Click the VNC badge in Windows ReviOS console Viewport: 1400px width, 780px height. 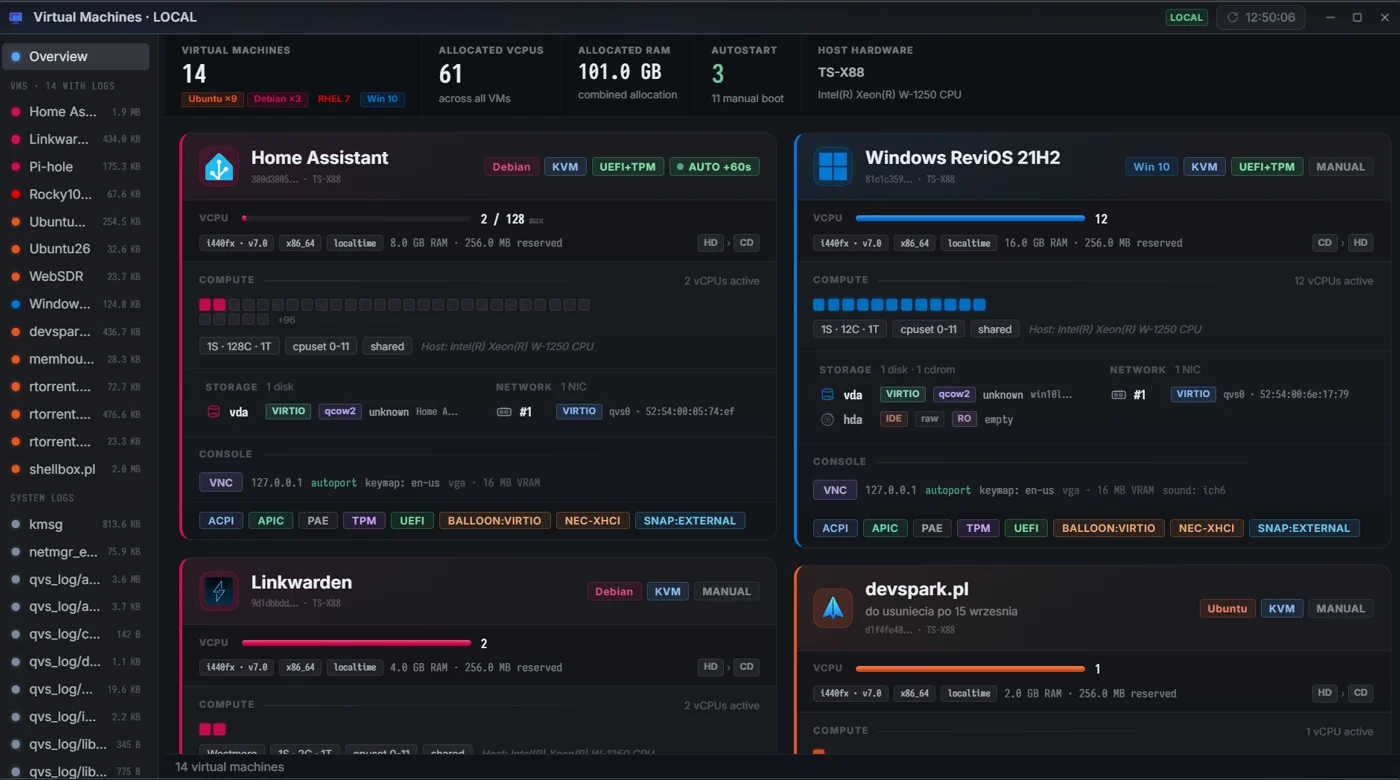835,490
